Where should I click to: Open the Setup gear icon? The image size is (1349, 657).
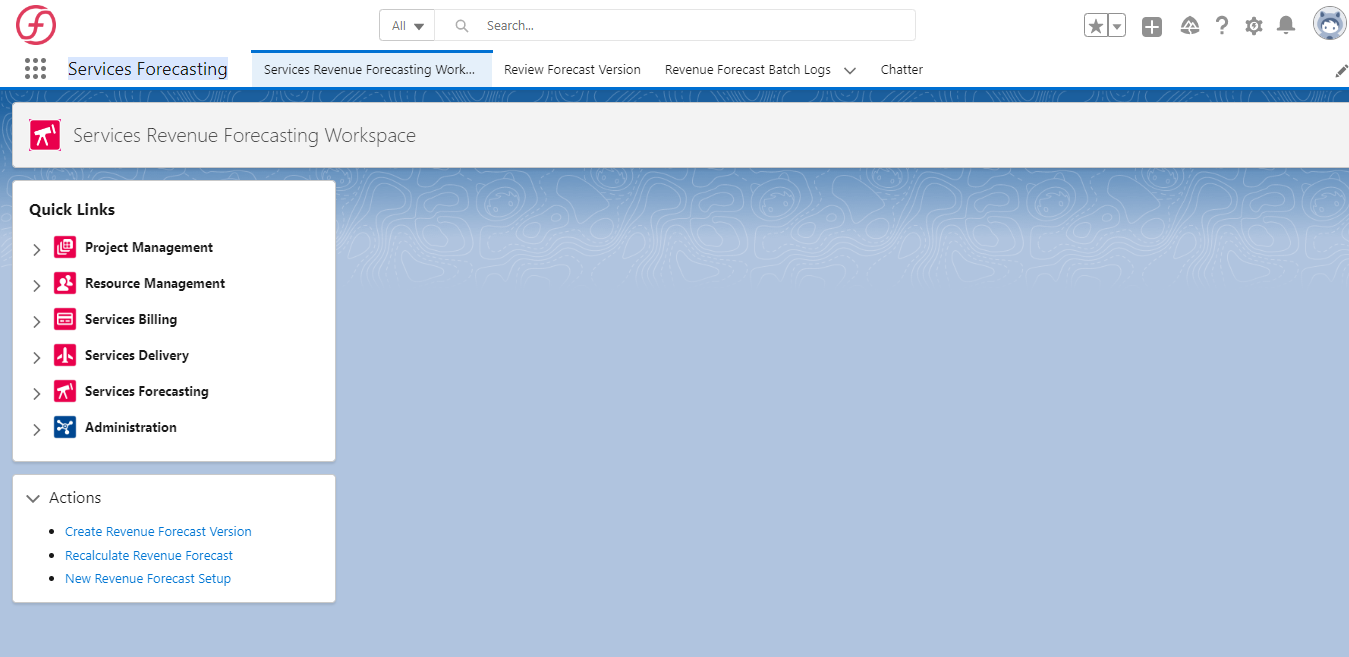(1254, 26)
